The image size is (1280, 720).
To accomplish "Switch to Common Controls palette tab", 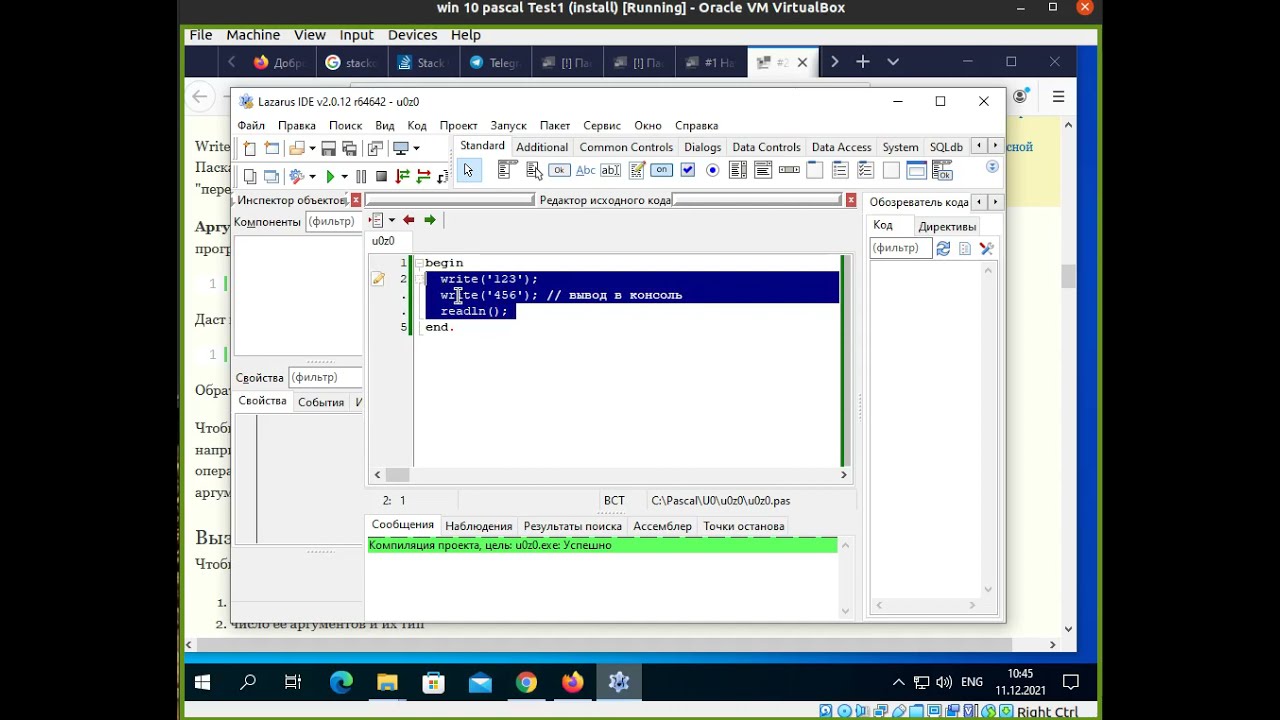I will (x=626, y=147).
